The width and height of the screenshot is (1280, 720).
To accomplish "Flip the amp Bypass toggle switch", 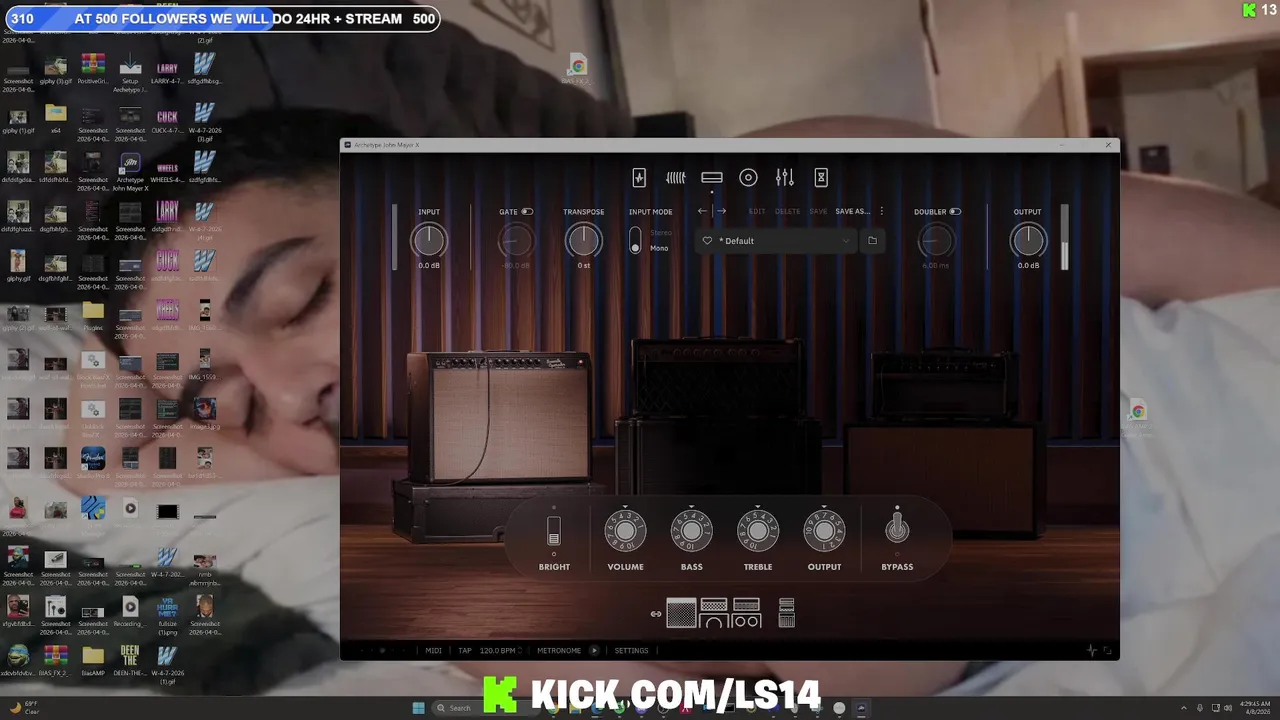I will (897, 526).
